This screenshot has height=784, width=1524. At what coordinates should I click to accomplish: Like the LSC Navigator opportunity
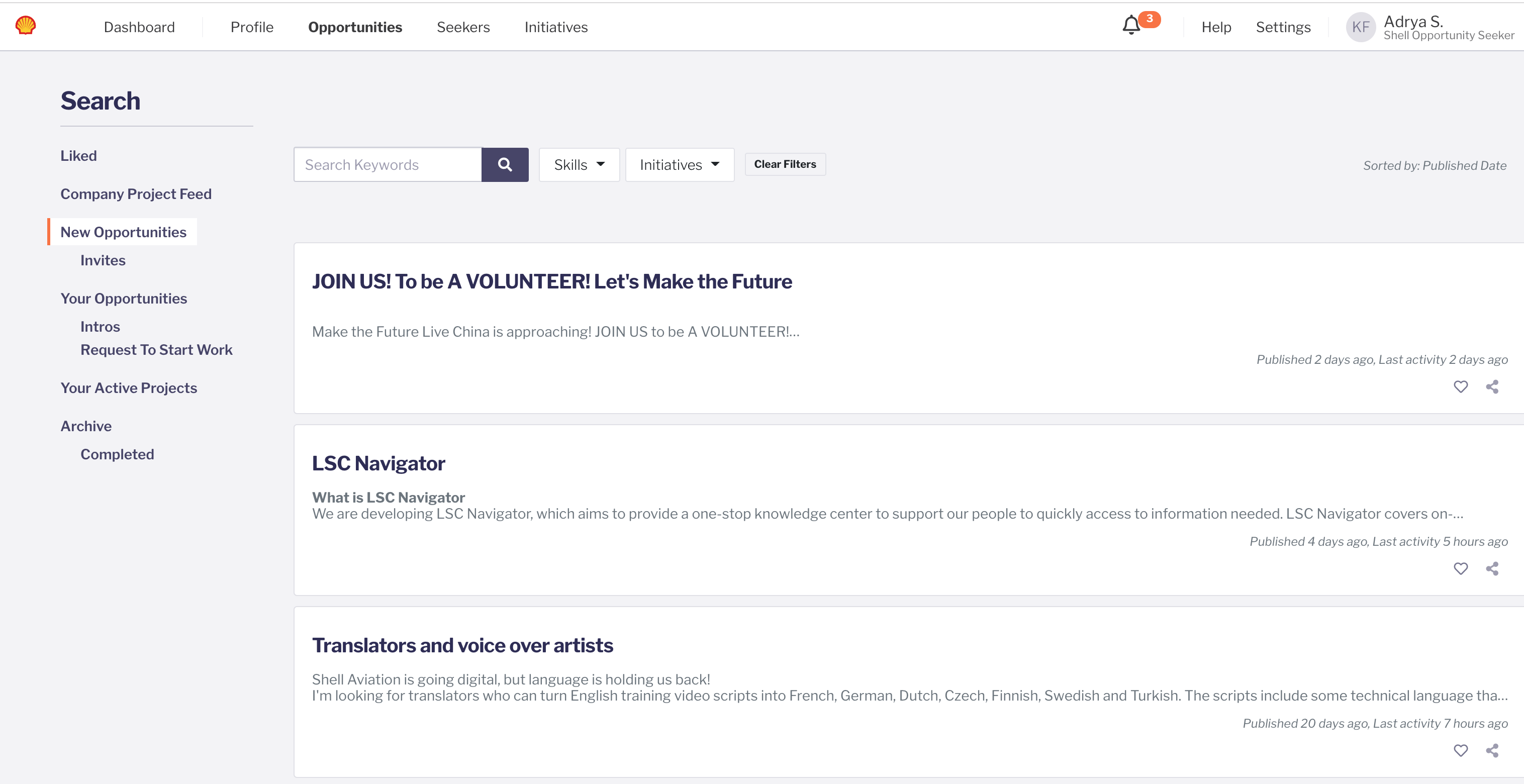1461,568
